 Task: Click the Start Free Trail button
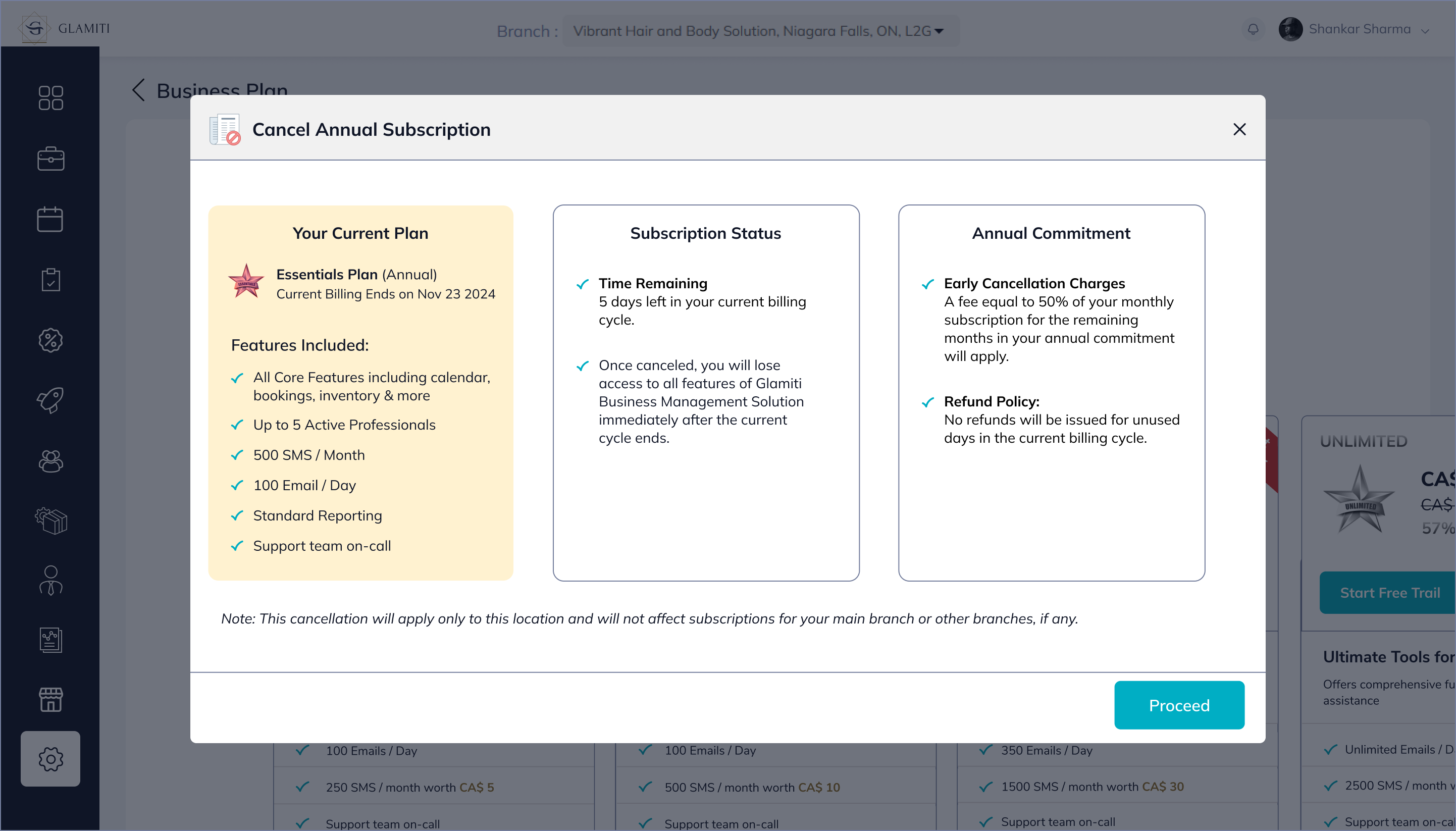1388,592
